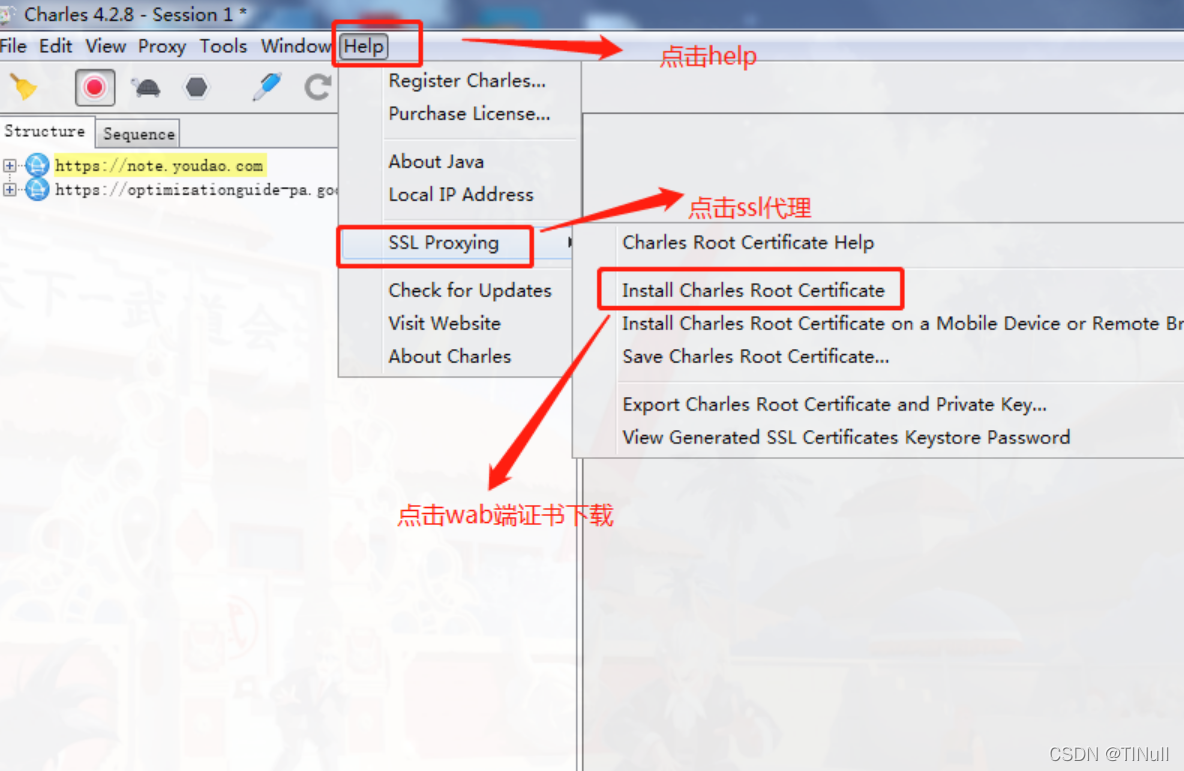
Task: Open About Charles menu entry
Action: [x=449, y=356]
